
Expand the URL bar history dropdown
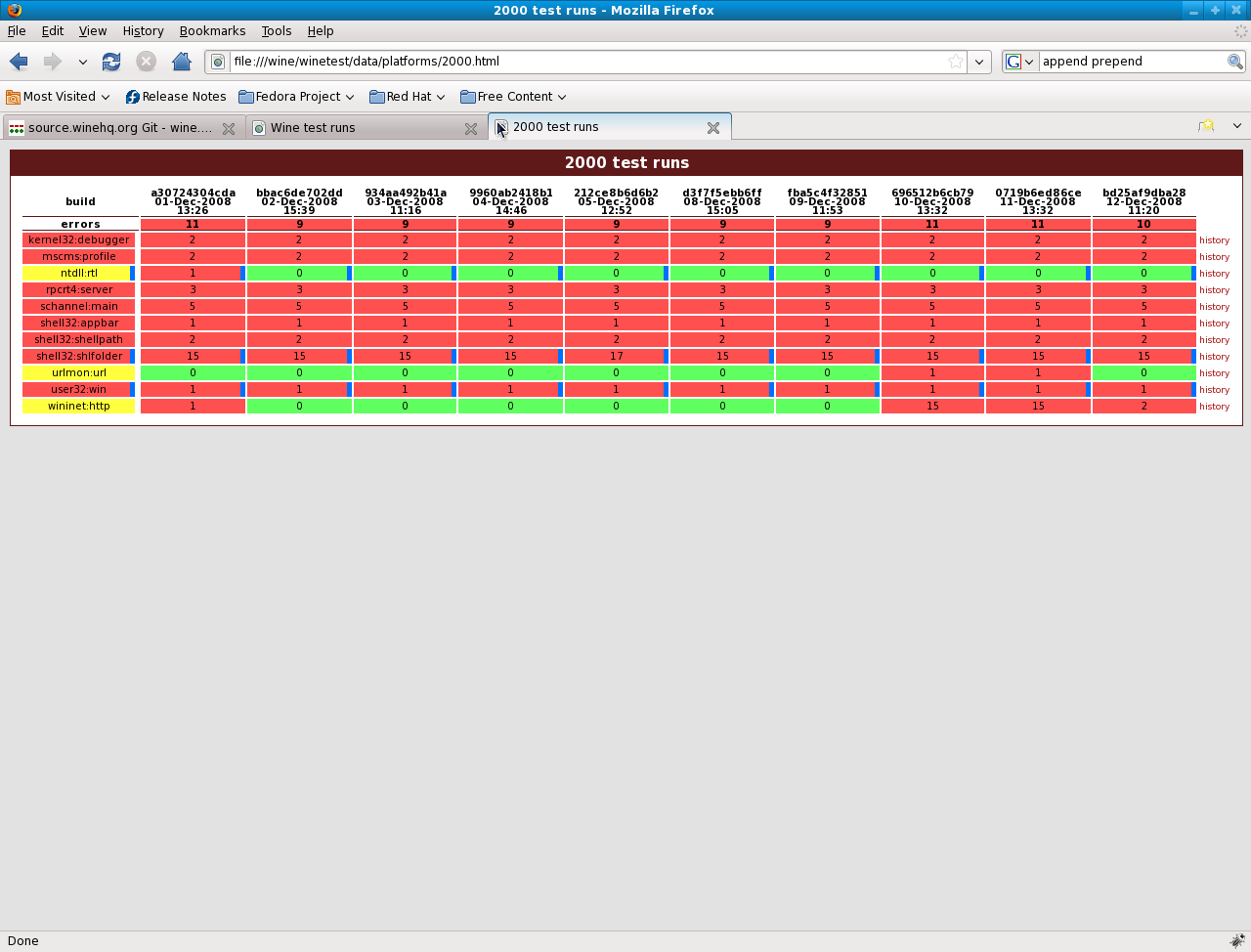pos(979,62)
